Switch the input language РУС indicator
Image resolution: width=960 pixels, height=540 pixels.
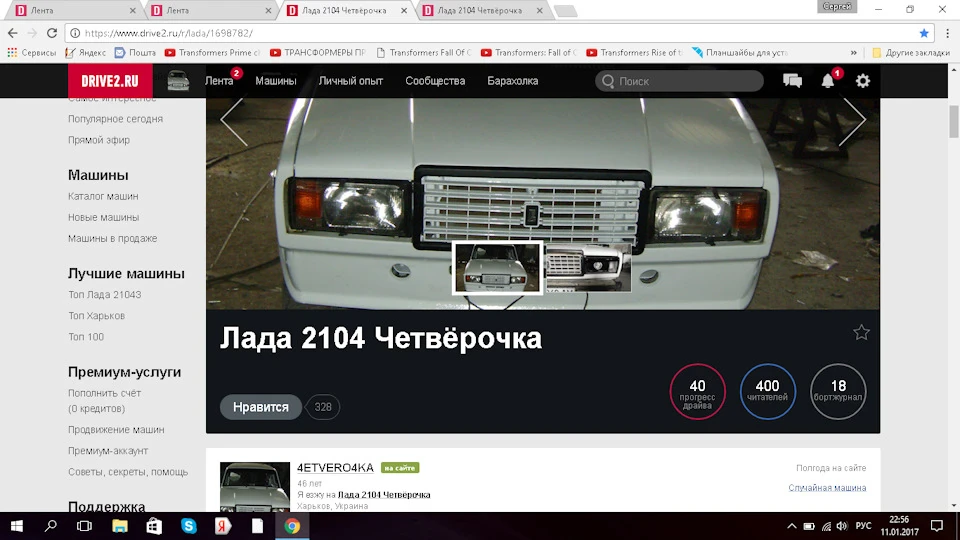[x=863, y=526]
